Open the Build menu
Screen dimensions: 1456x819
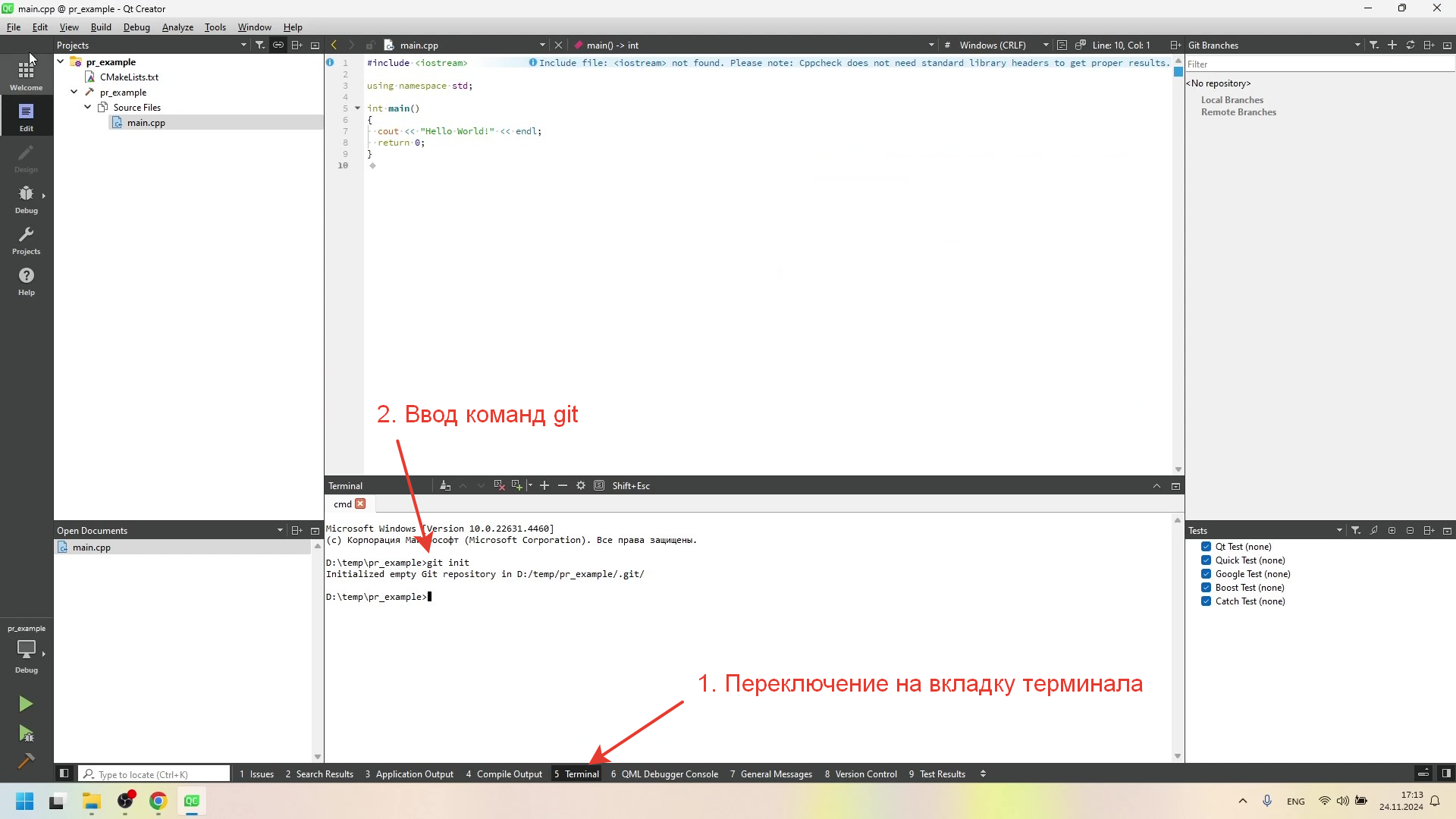(x=101, y=27)
